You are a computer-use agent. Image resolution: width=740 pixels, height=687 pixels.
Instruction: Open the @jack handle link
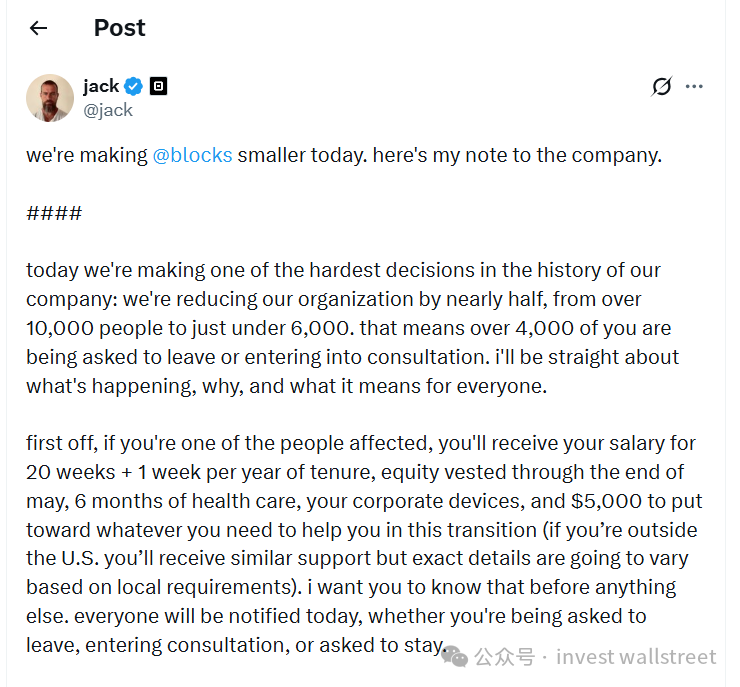pyautogui.click(x=108, y=110)
